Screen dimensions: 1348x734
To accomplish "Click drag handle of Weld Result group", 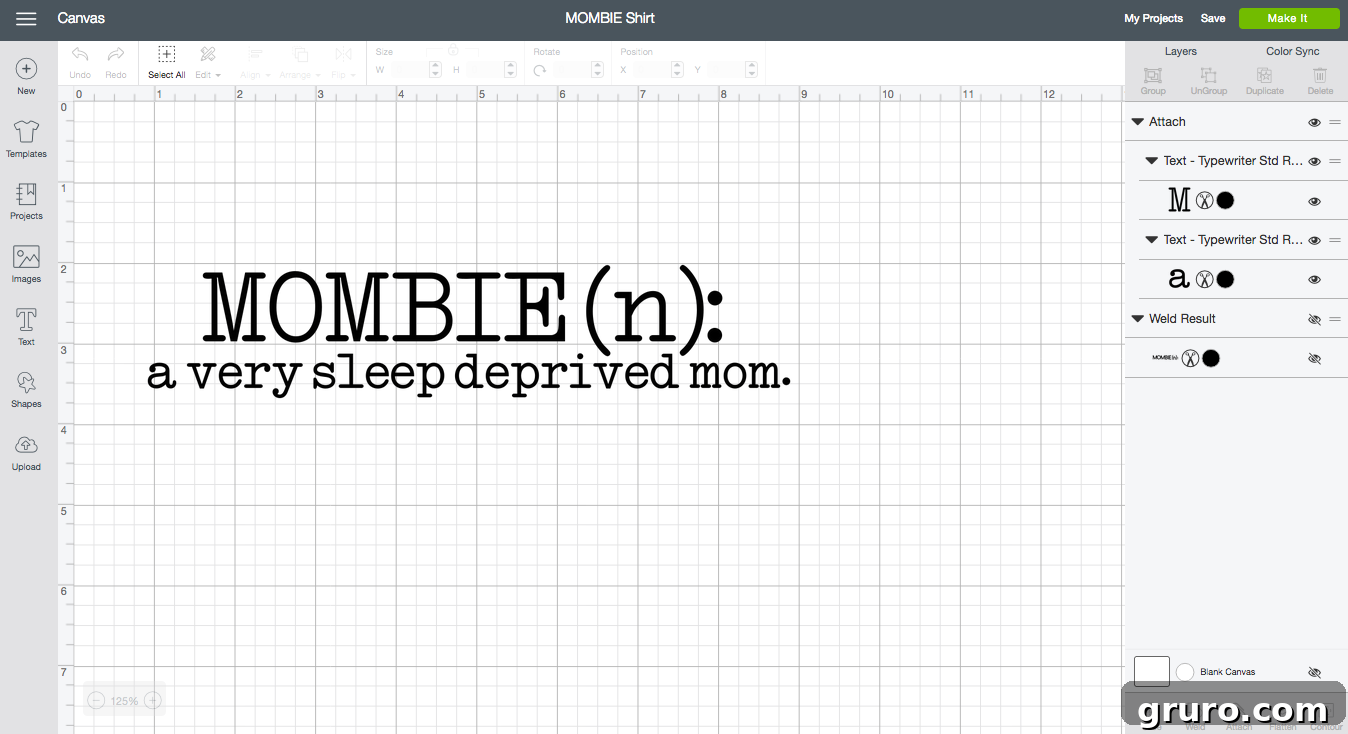I will coord(1335,319).
